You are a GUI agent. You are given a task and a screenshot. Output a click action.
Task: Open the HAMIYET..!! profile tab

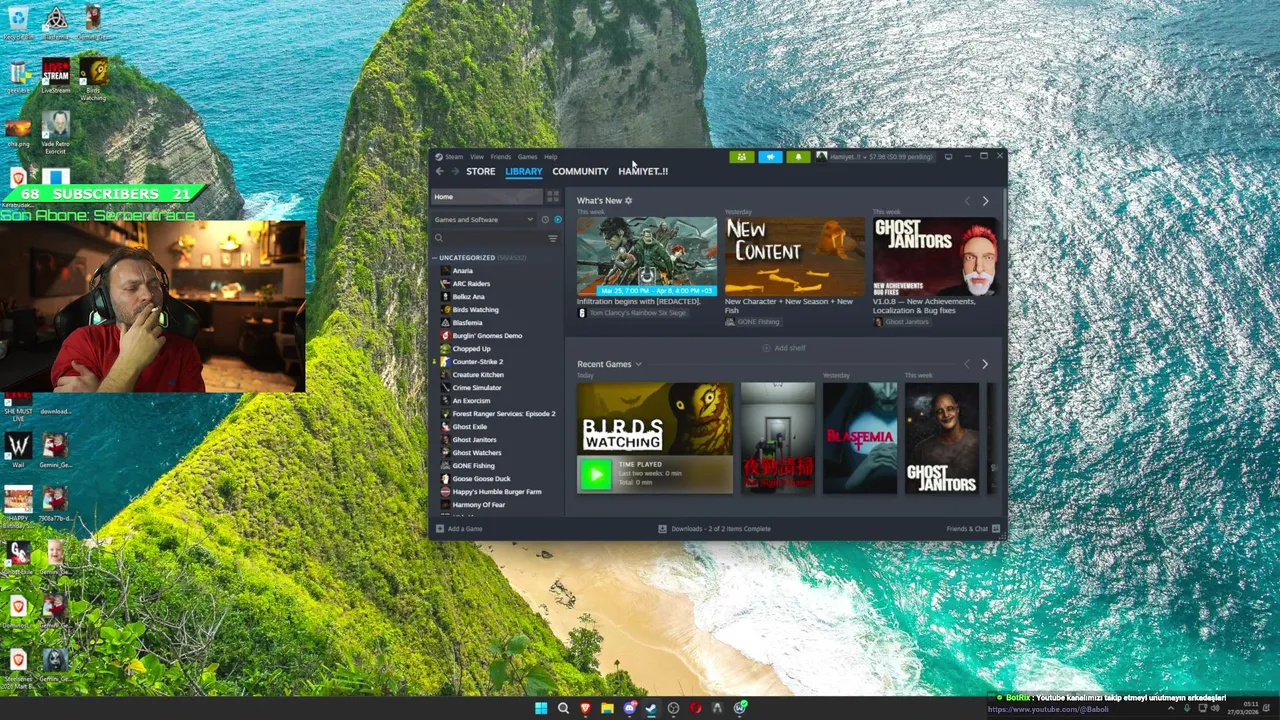(643, 172)
